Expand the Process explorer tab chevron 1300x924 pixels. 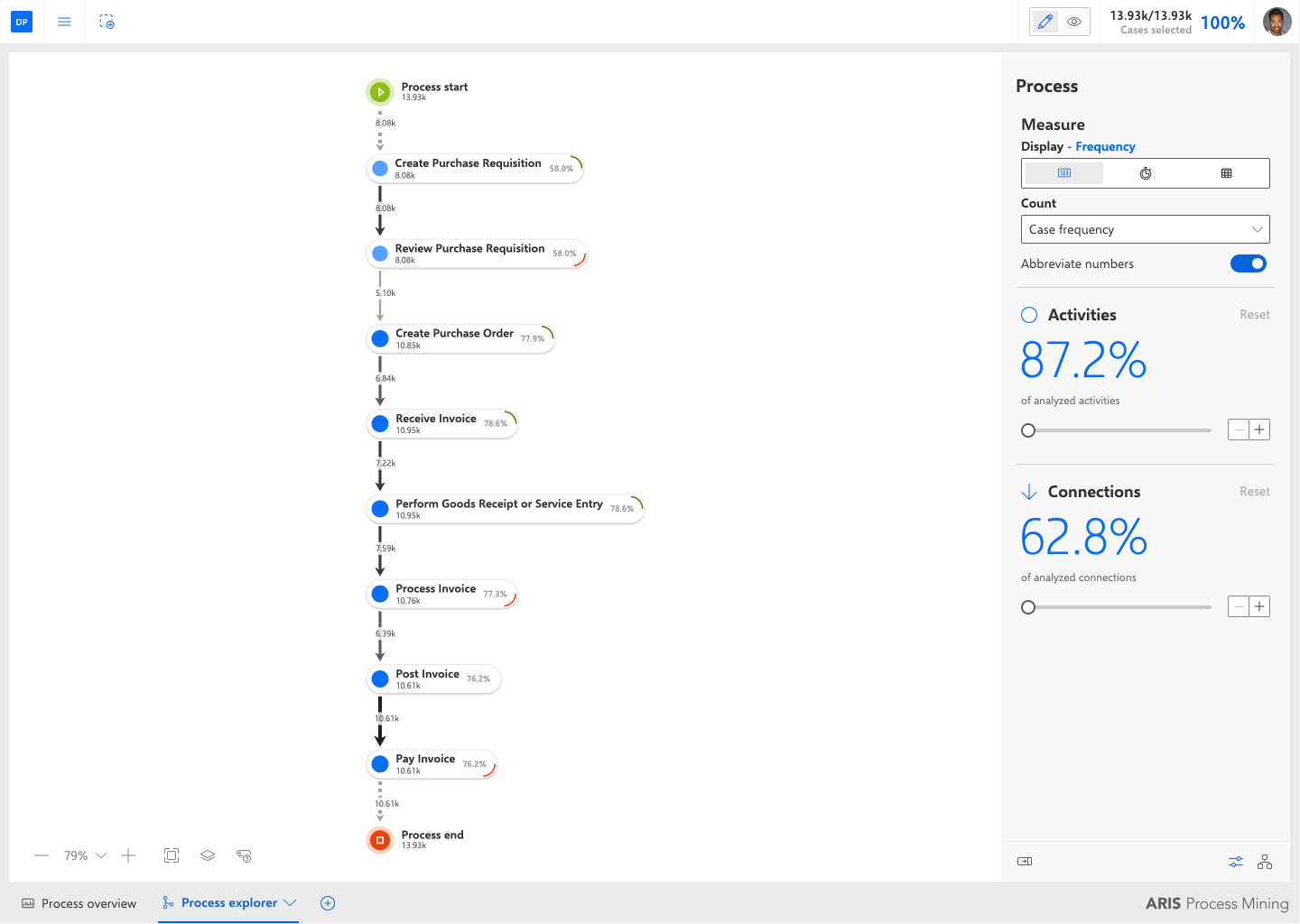point(291,902)
